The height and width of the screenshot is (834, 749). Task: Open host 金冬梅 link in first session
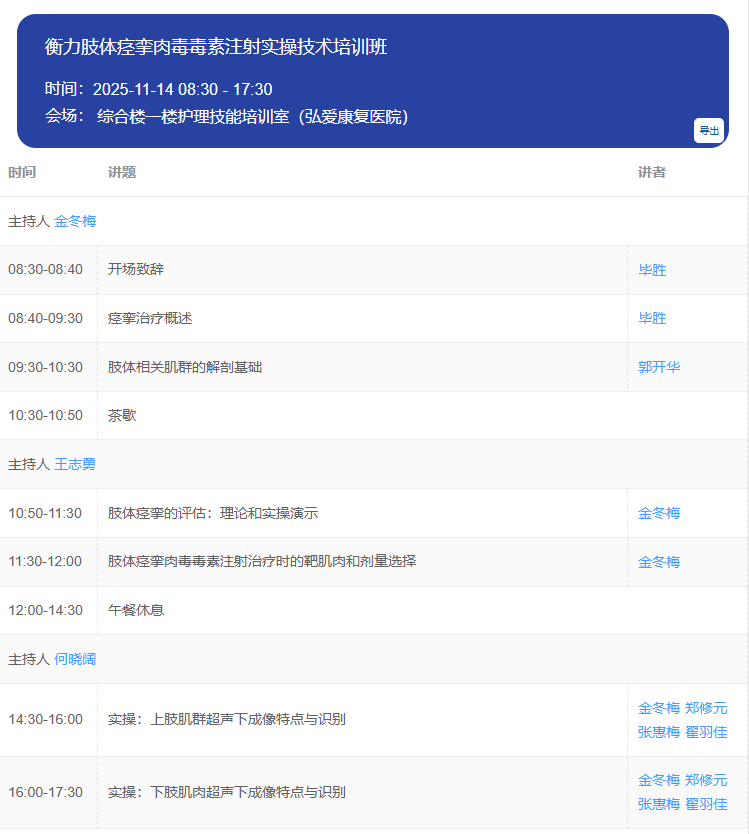(x=75, y=221)
